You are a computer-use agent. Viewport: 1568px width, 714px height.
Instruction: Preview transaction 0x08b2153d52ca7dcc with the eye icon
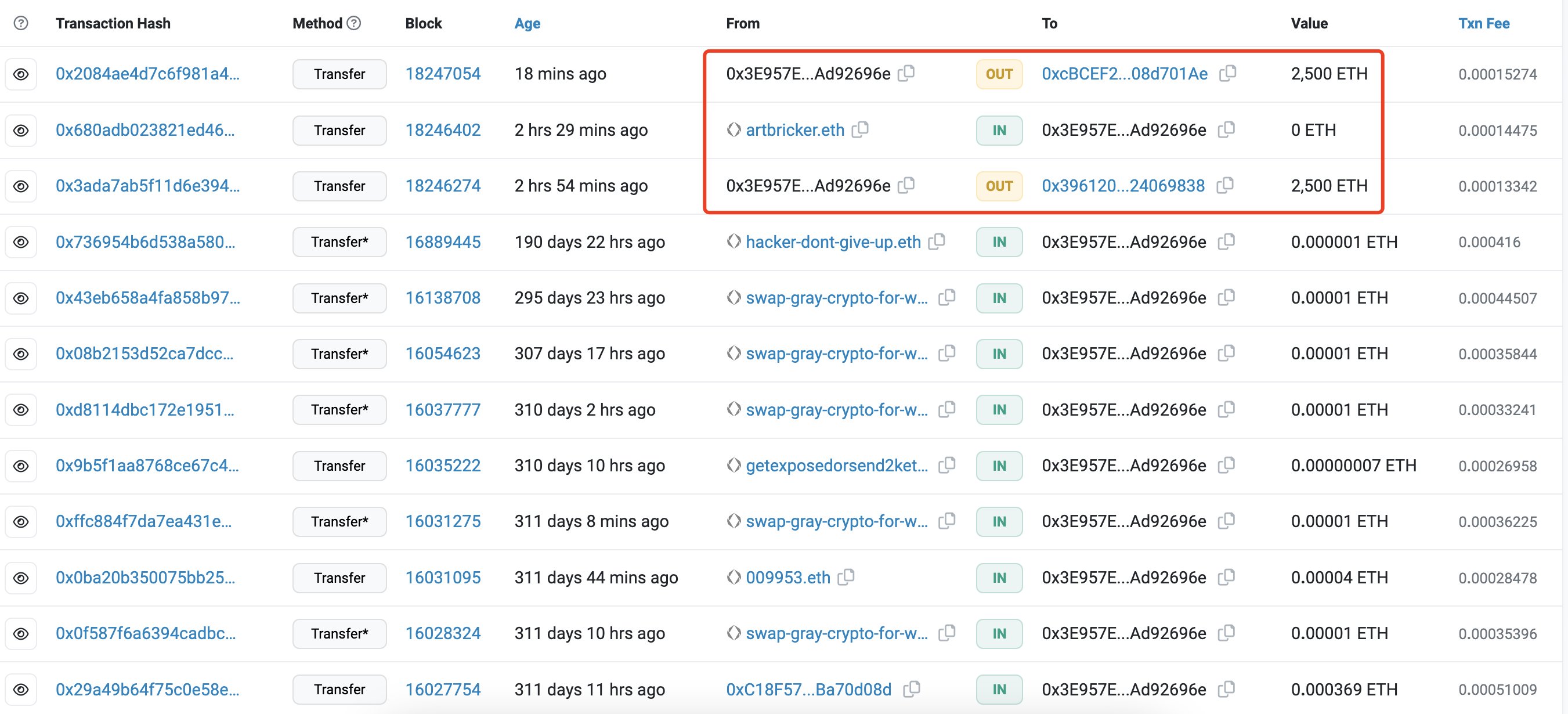21,354
